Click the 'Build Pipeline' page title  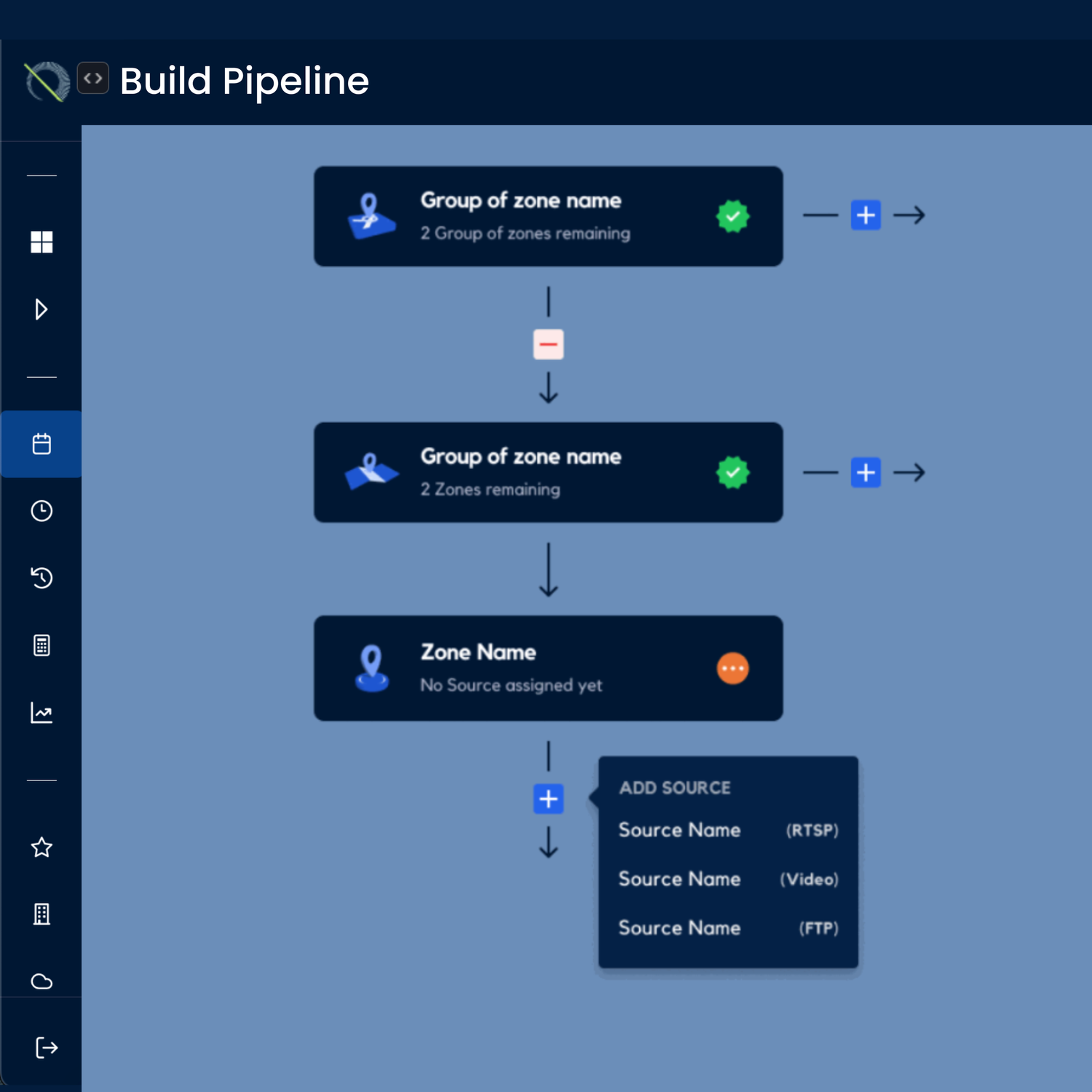(245, 81)
